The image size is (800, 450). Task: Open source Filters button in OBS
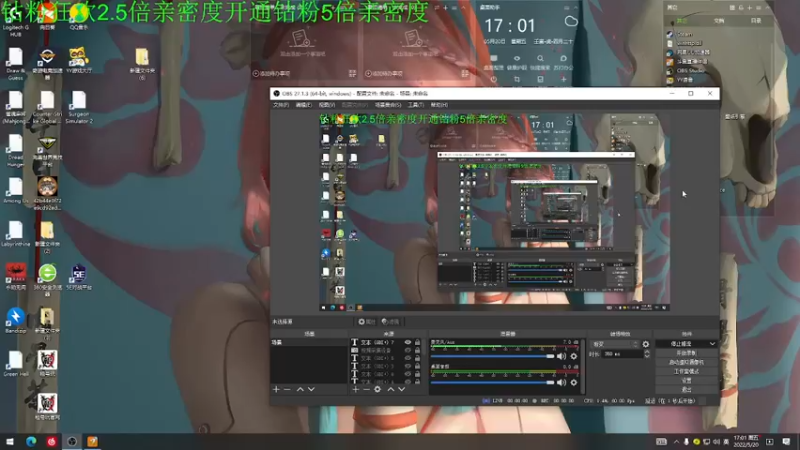[390, 321]
